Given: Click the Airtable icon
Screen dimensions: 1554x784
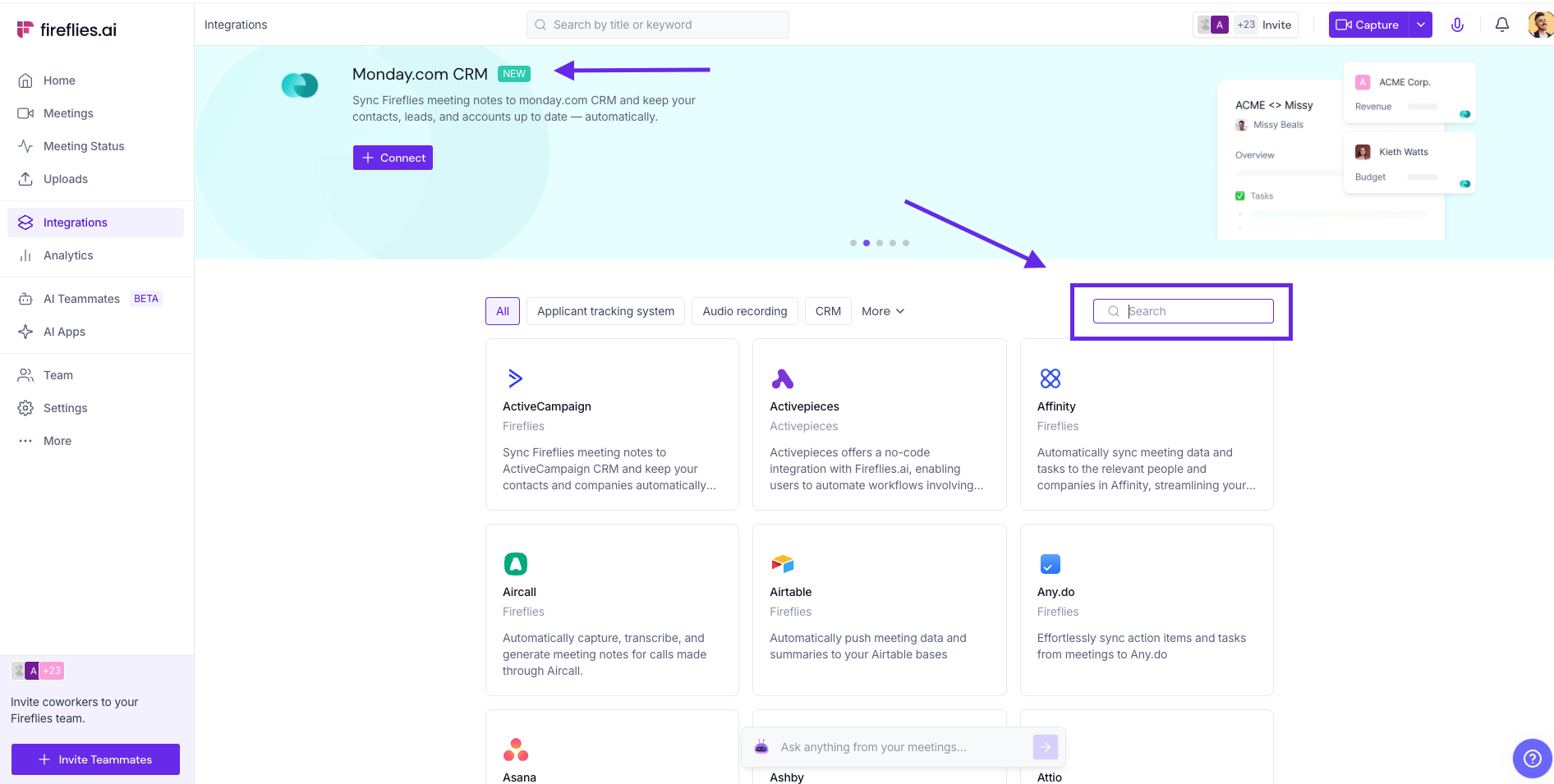Looking at the screenshot, I should click(783, 564).
